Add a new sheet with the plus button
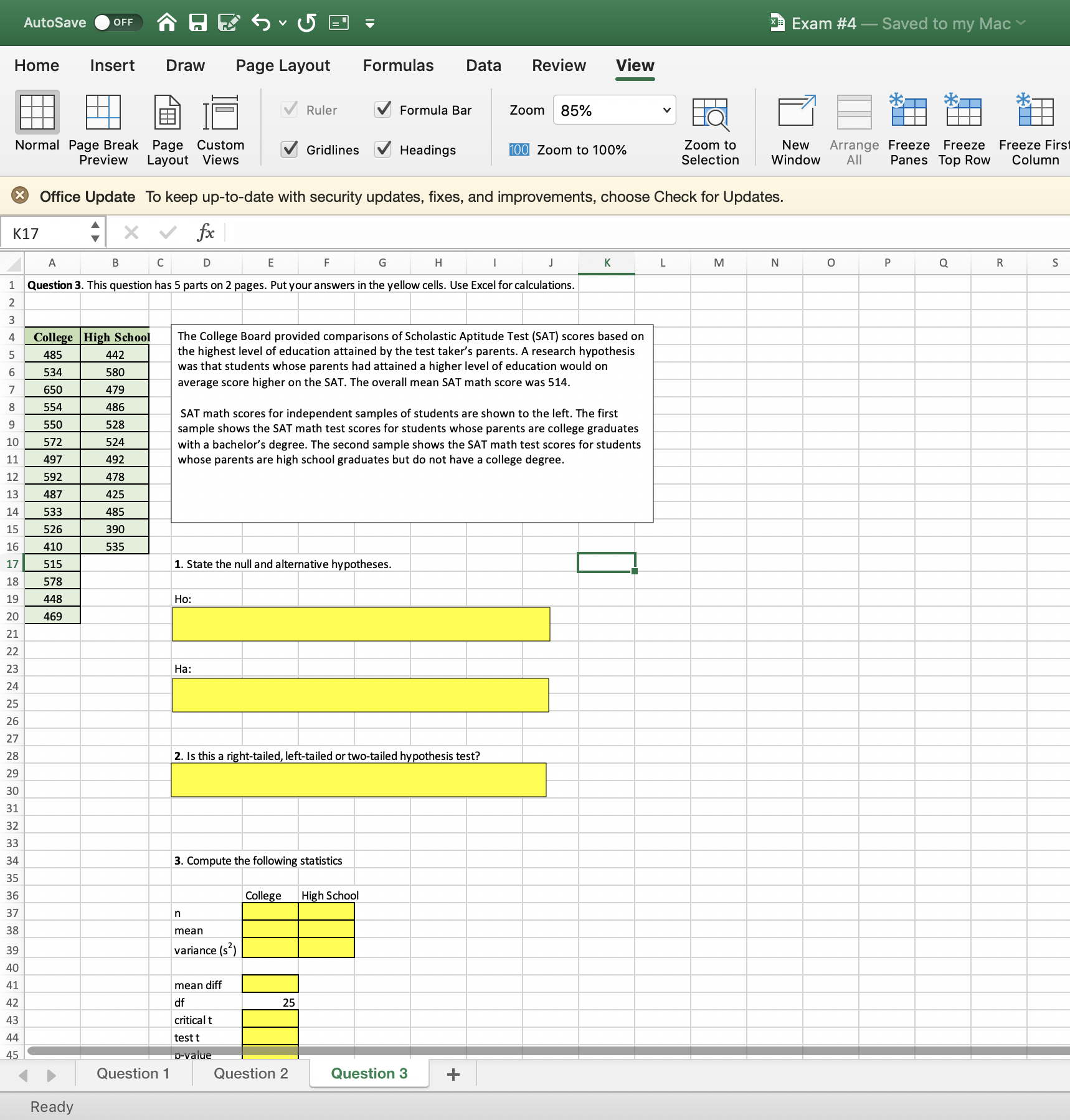Image resolution: width=1070 pixels, height=1120 pixels. click(x=453, y=1073)
